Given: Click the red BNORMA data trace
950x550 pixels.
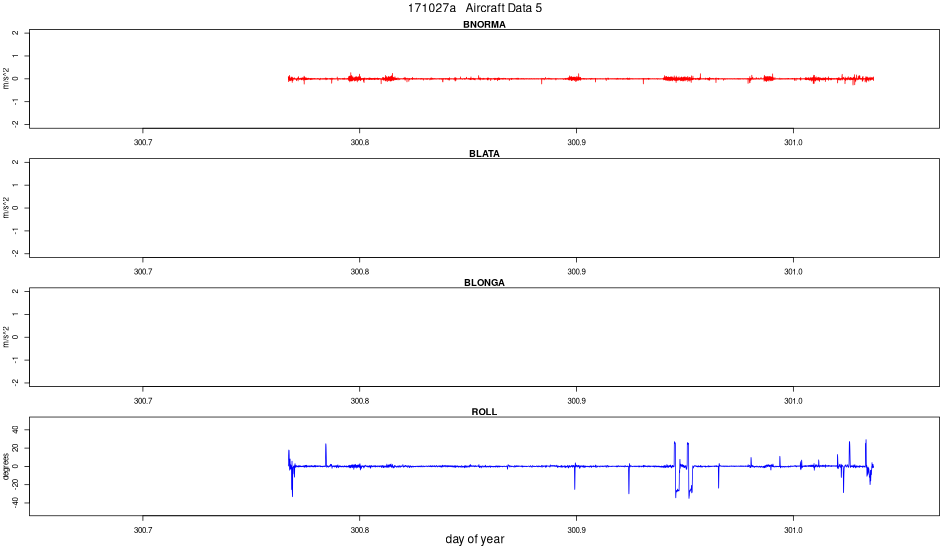Looking at the screenshot, I should click(580, 79).
